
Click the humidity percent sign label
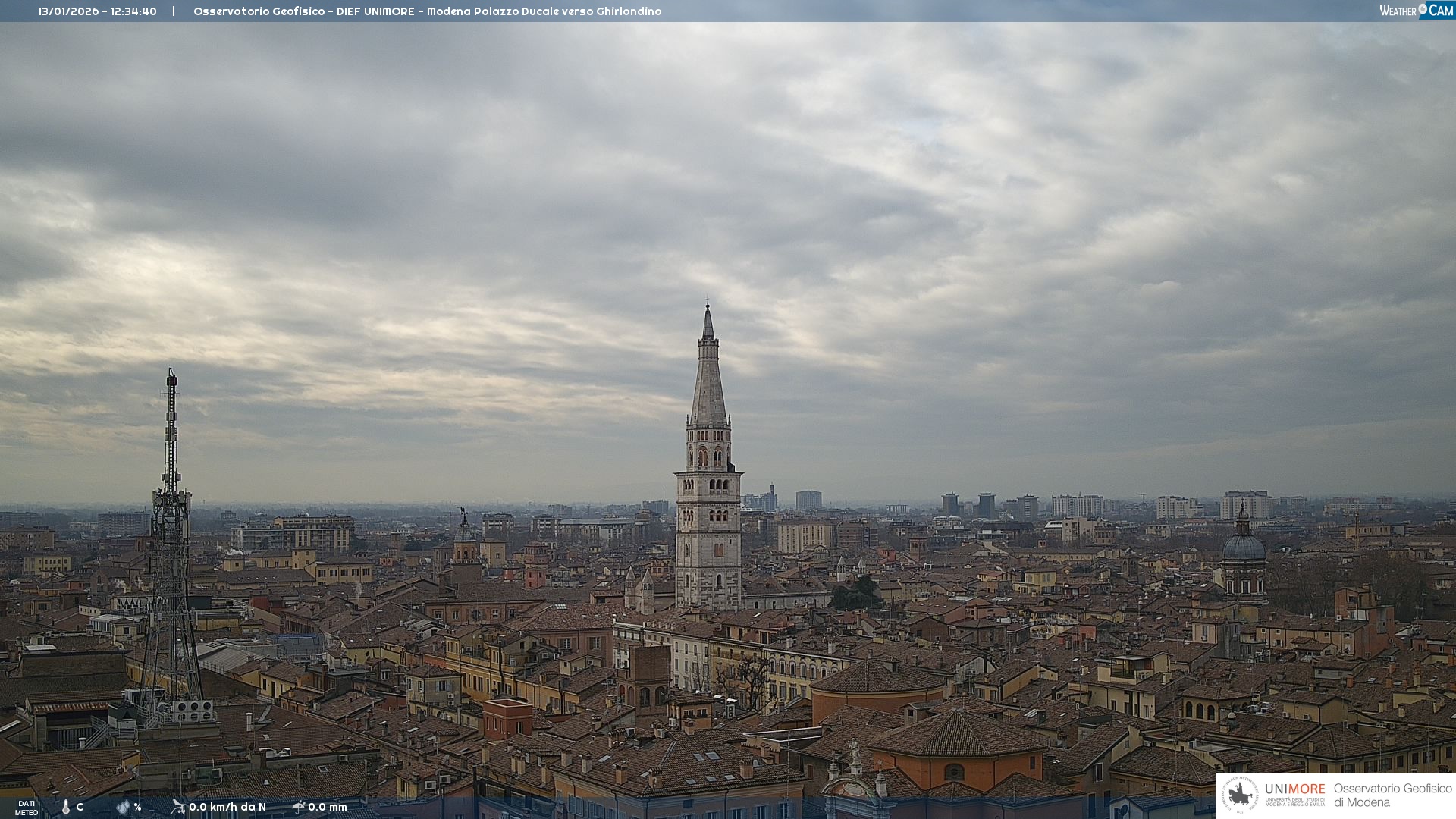click(x=137, y=807)
